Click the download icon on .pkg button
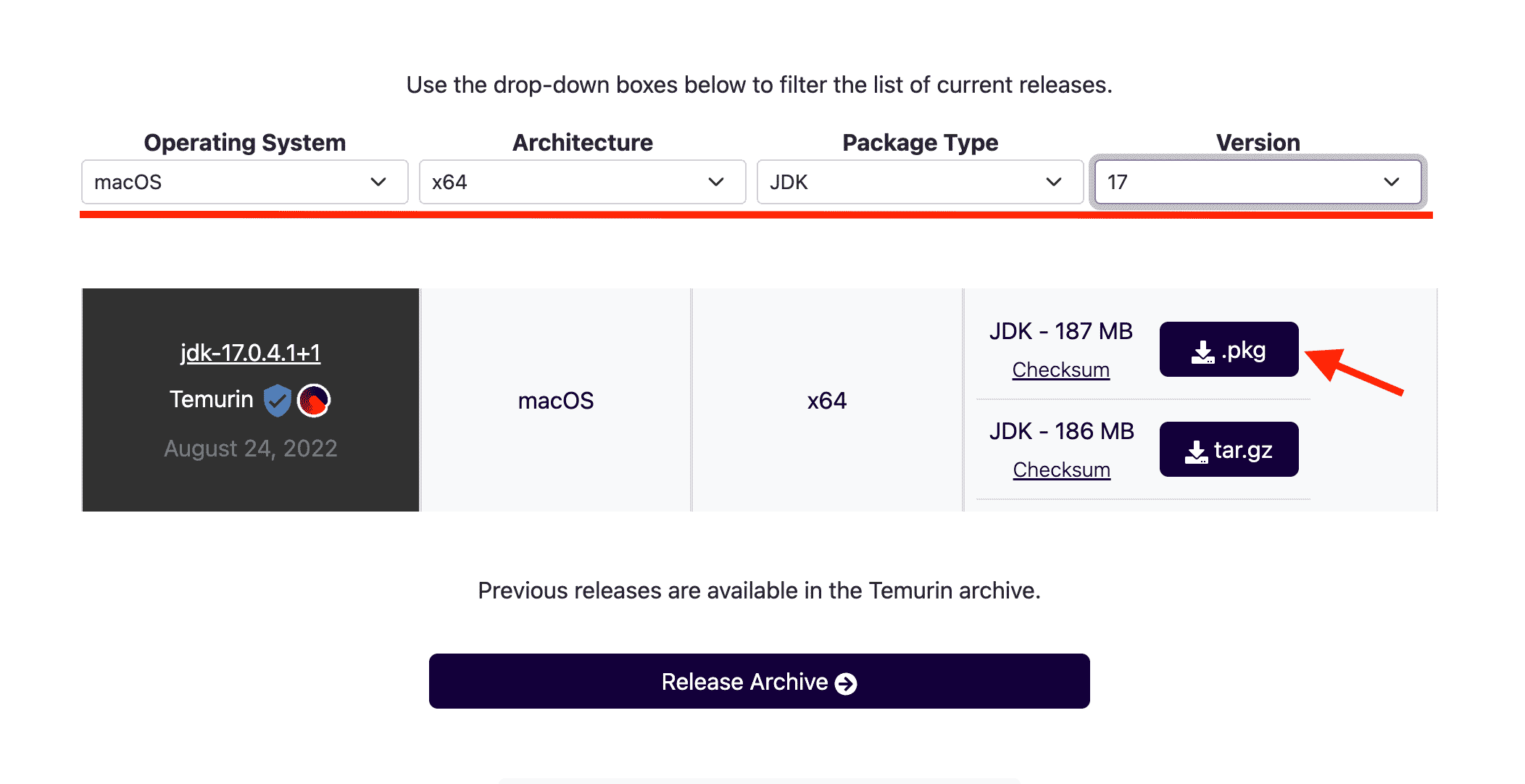 tap(1202, 350)
